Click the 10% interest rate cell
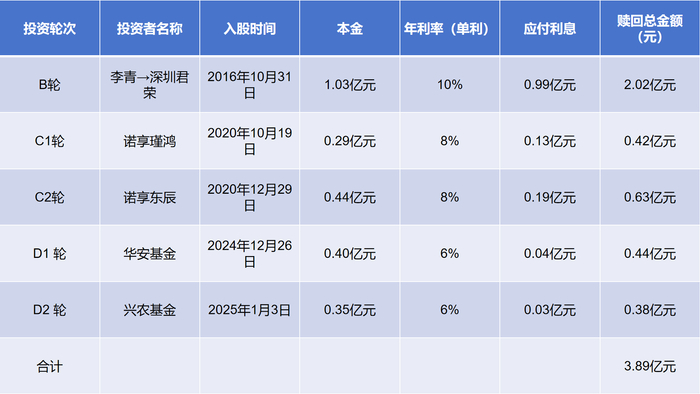The width and height of the screenshot is (700, 394). click(x=450, y=85)
